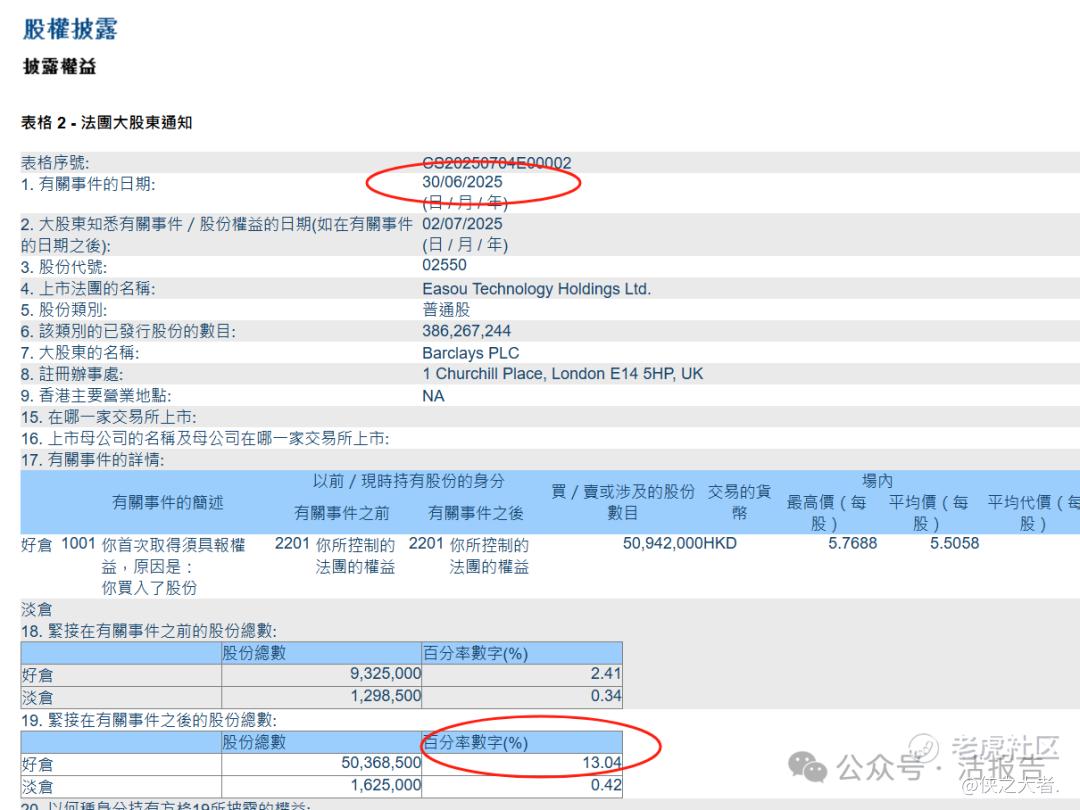
Task: Click the 交易的貨幣 column header
Action: 740,502
